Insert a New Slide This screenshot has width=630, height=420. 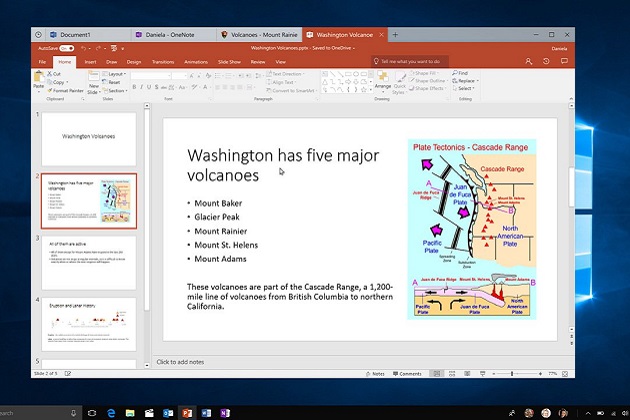click(x=93, y=83)
